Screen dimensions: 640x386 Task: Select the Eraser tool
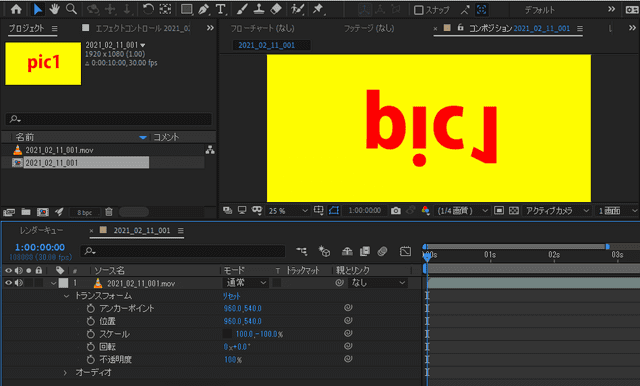pyautogui.click(x=276, y=9)
